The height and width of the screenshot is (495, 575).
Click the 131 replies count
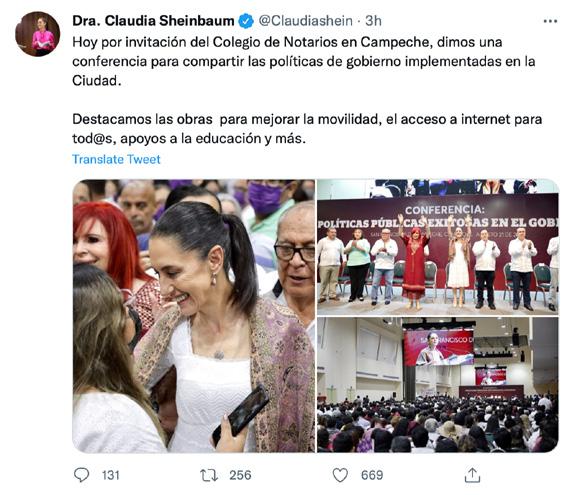click(x=111, y=475)
